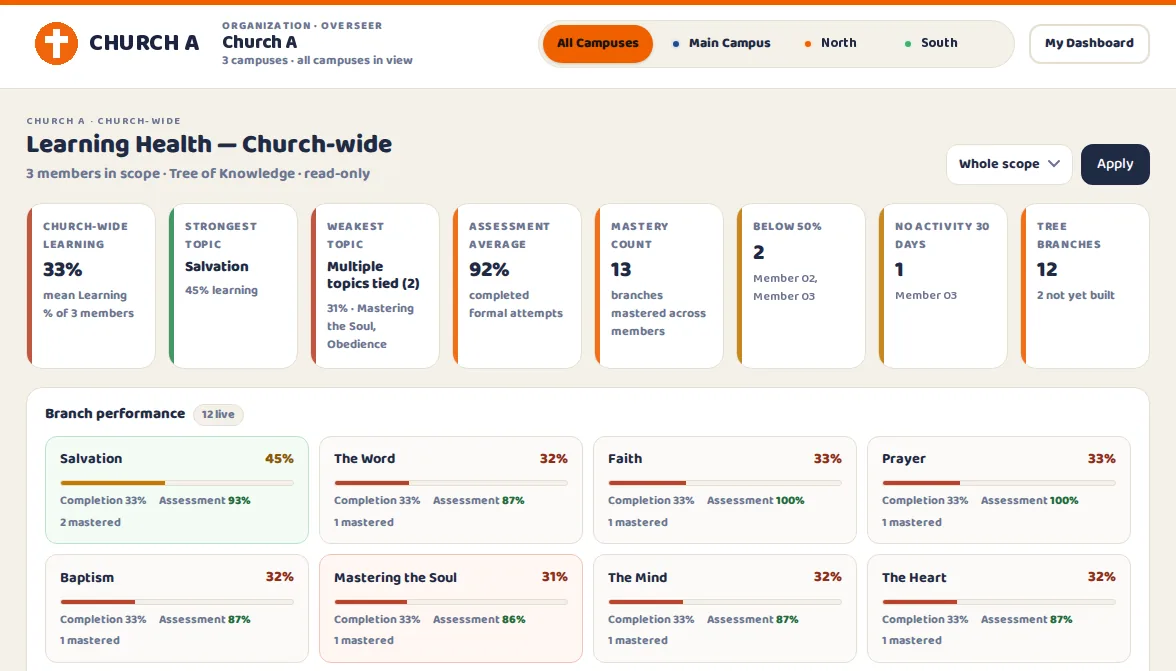Click the 12 live badge
1176x671 pixels.
218,415
